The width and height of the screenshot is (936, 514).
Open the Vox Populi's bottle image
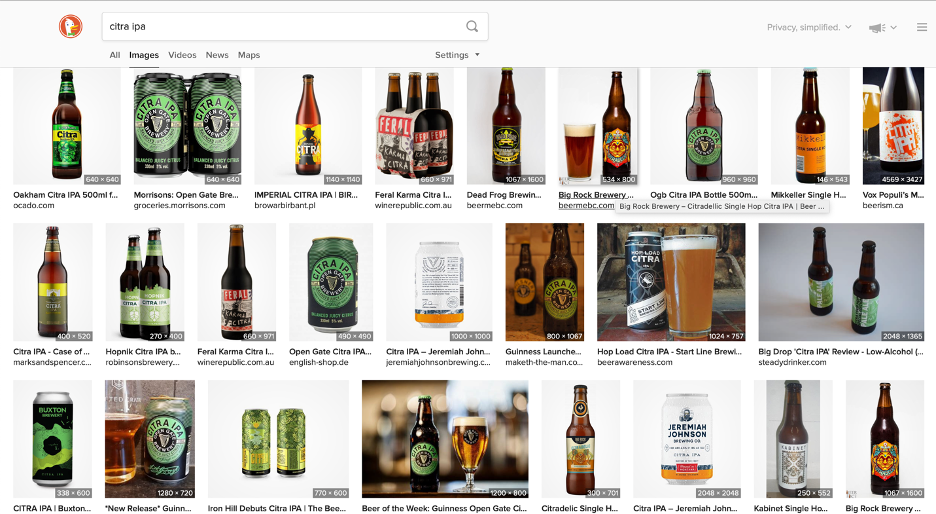coord(893,126)
